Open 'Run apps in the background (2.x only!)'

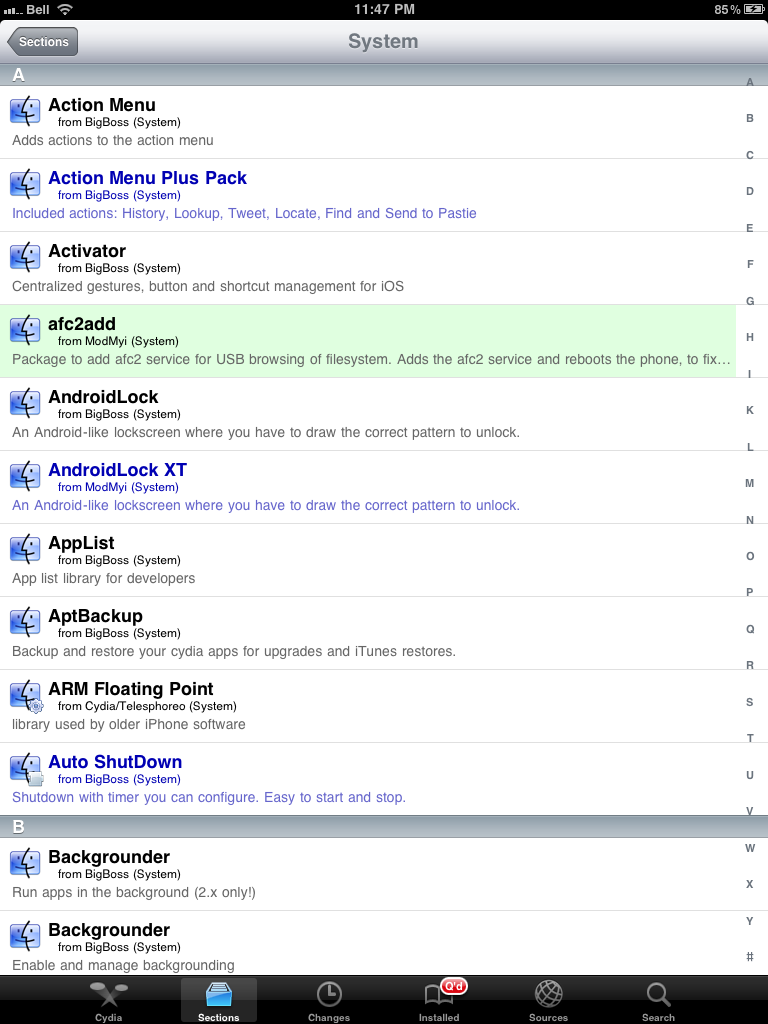[134, 892]
